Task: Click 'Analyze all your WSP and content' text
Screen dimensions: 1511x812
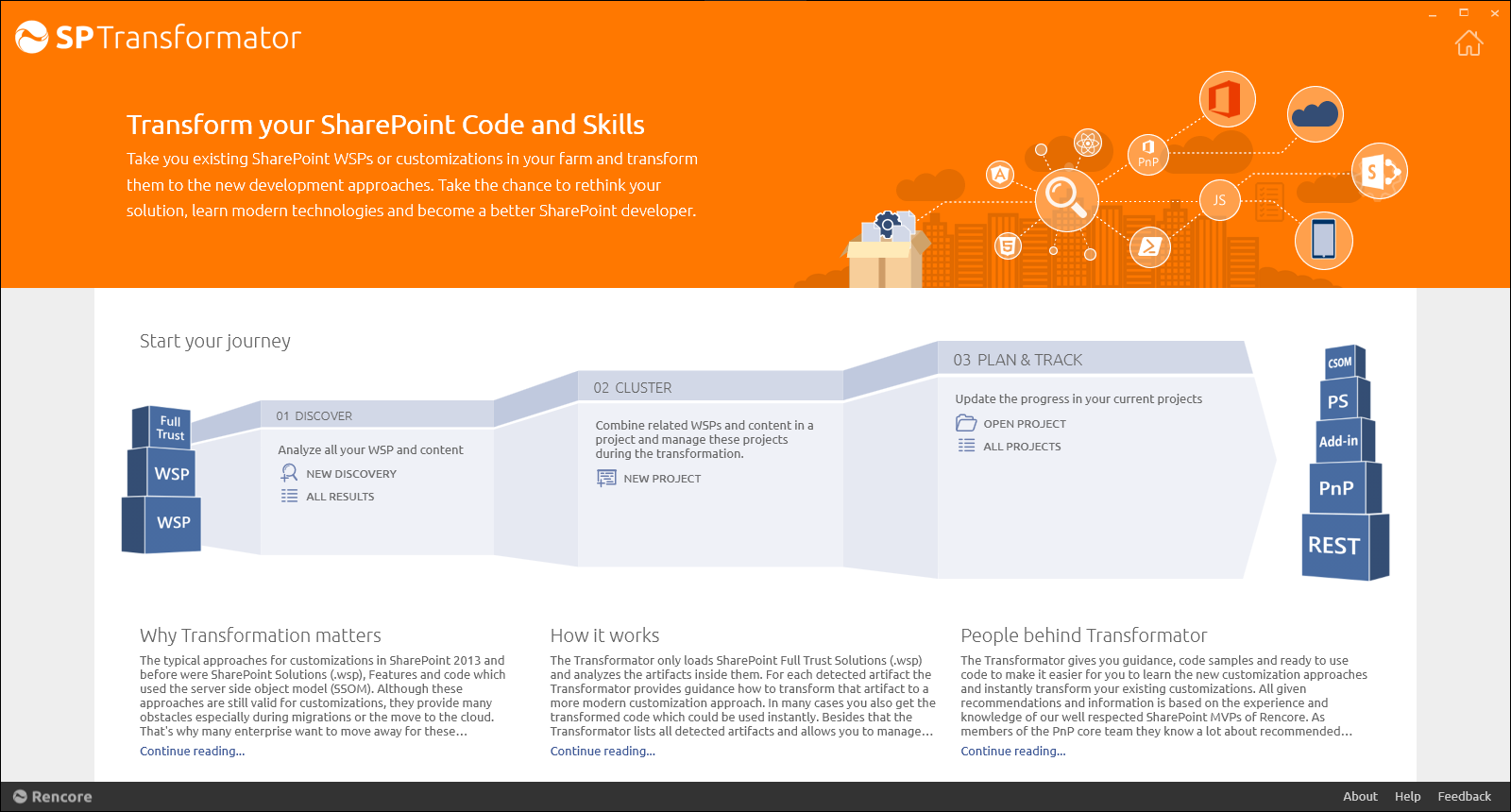Action: click(370, 450)
